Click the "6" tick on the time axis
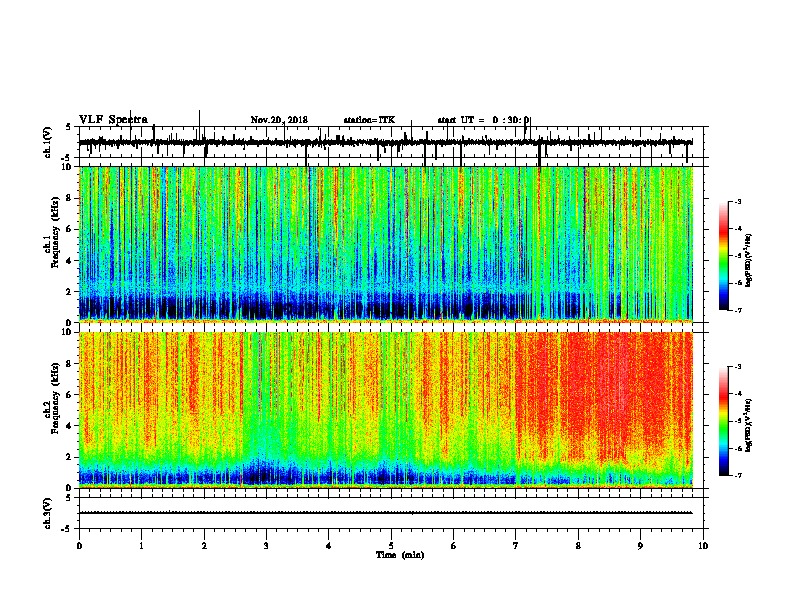The height and width of the screenshot is (612, 792). (x=454, y=546)
